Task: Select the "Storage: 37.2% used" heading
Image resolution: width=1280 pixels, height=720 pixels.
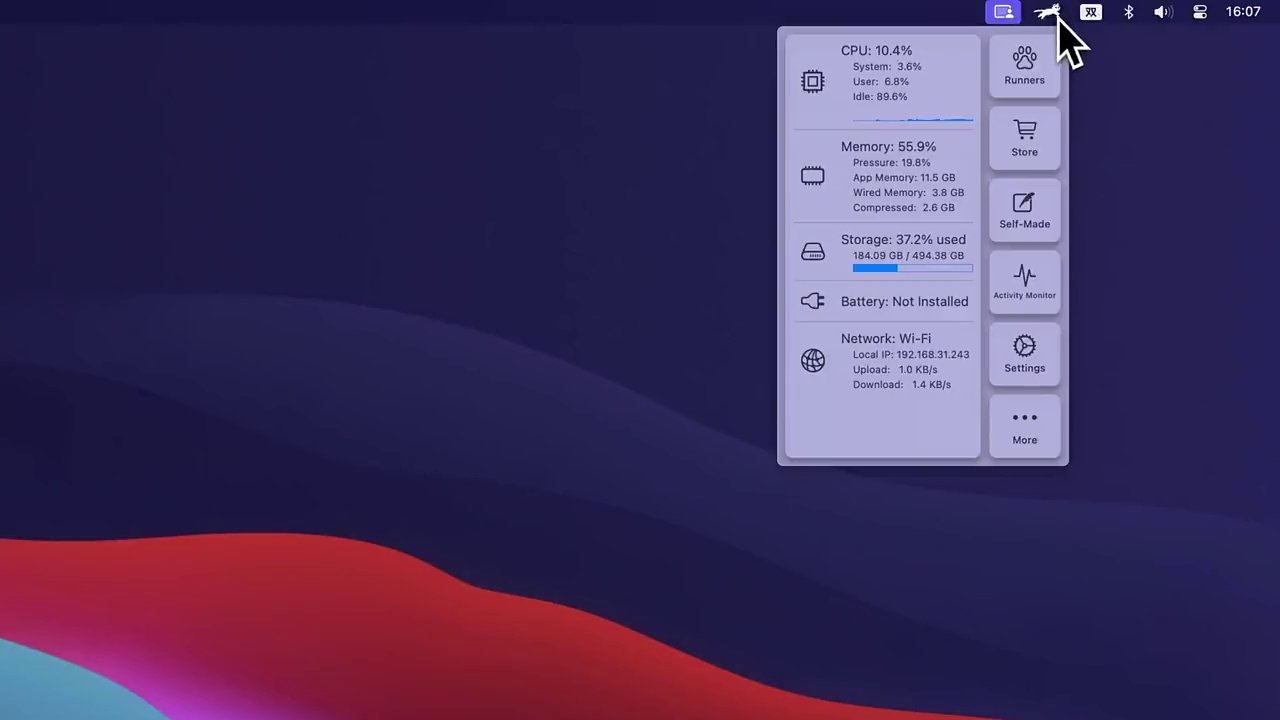Action: (x=903, y=239)
